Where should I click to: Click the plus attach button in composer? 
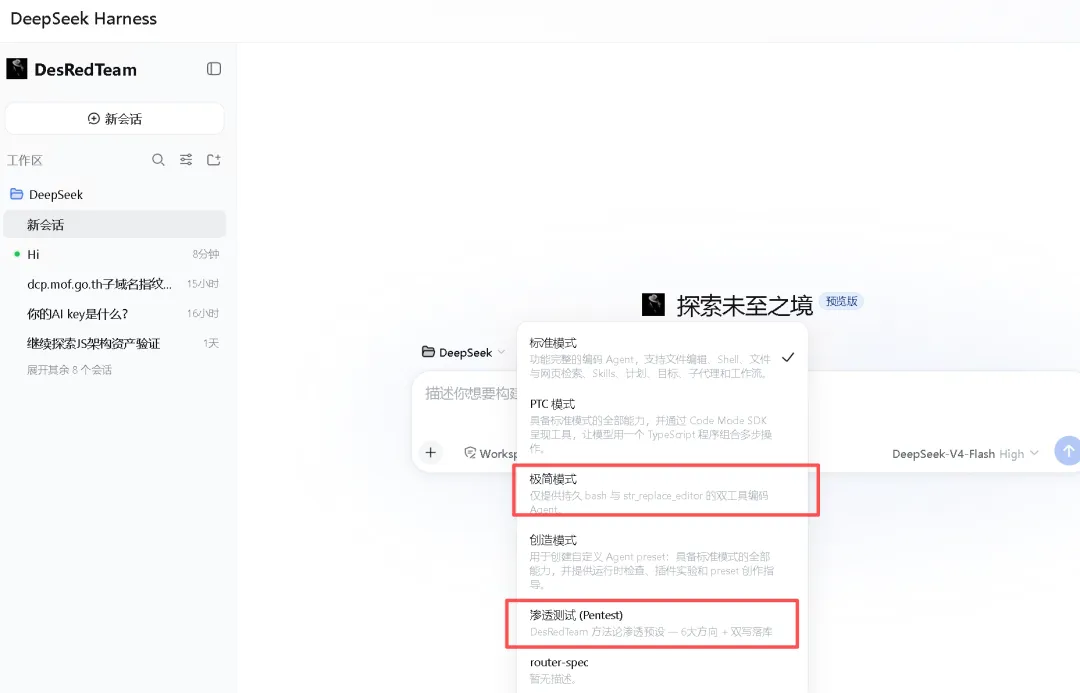[x=430, y=453]
